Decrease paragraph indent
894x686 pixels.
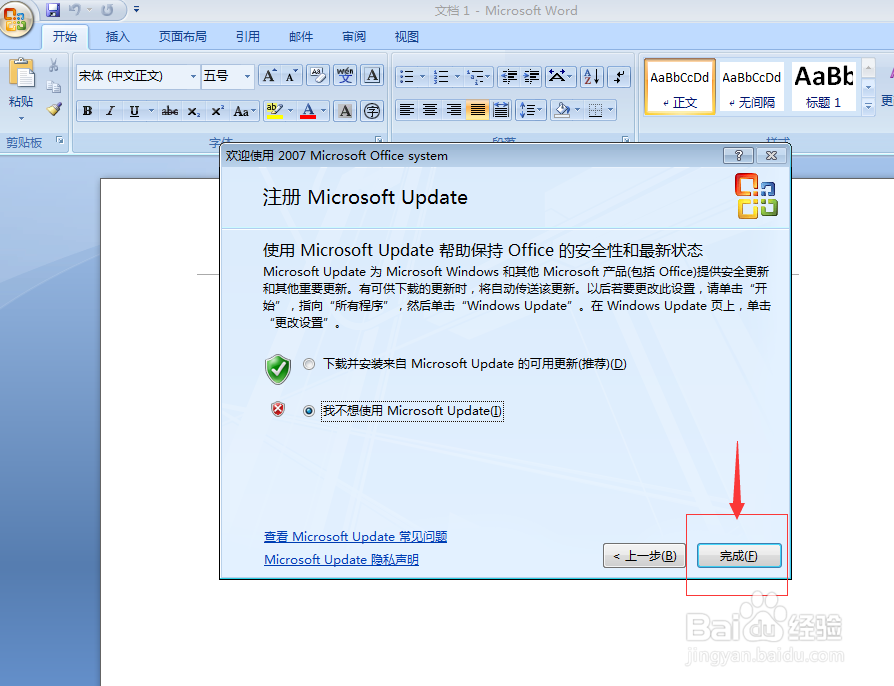509,76
